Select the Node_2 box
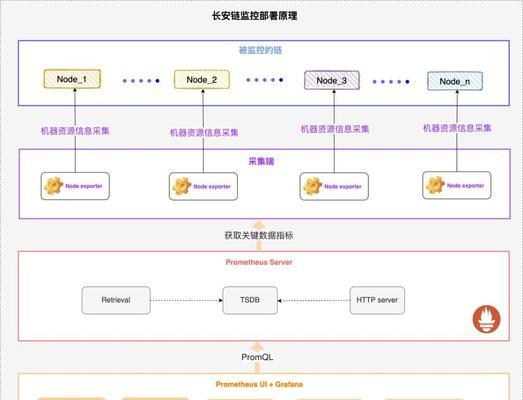Image resolution: width=523 pixels, height=400 pixels. pyautogui.click(x=202, y=80)
